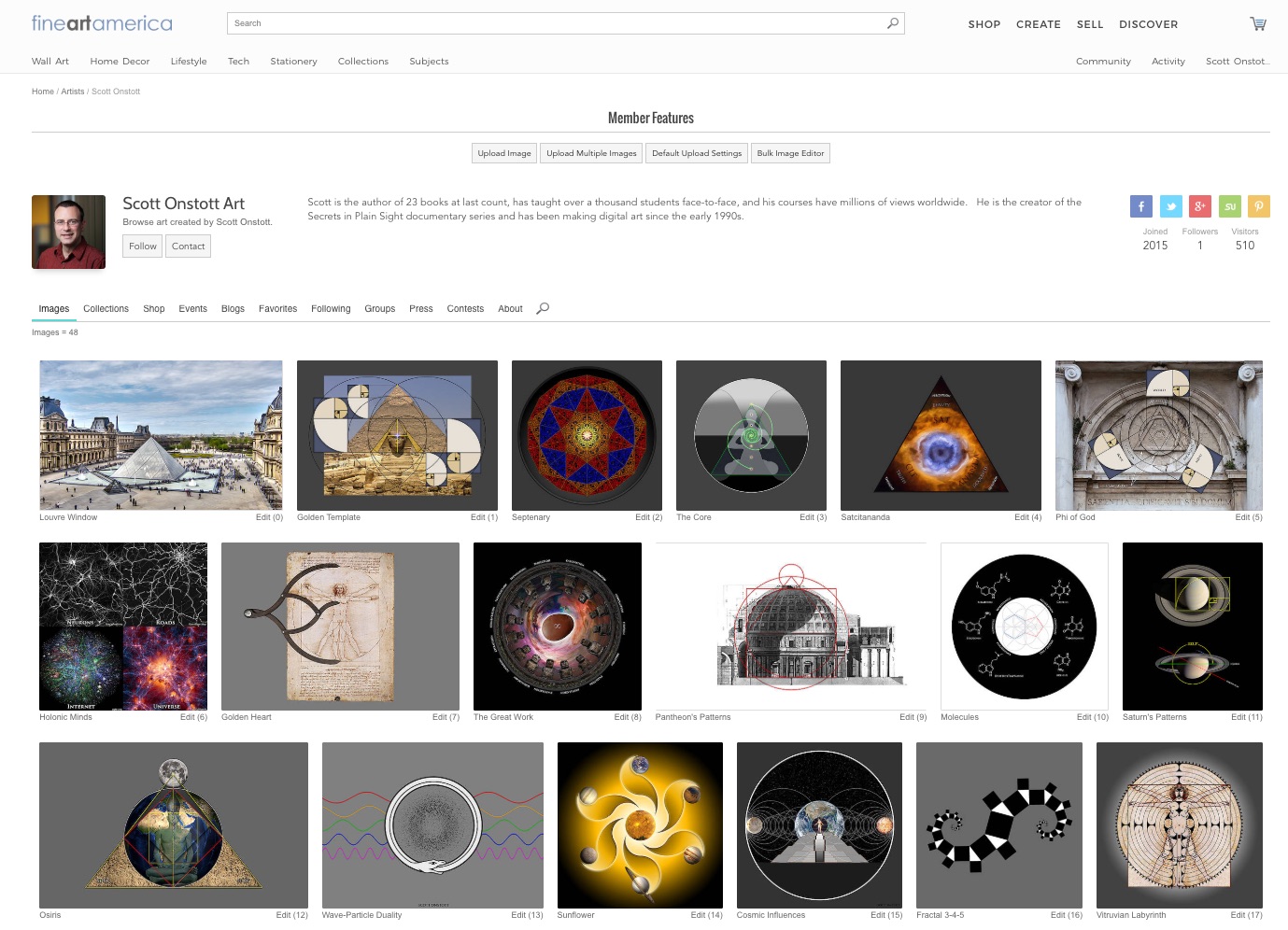
Task: Go to the Community link
Action: pos(1103,62)
